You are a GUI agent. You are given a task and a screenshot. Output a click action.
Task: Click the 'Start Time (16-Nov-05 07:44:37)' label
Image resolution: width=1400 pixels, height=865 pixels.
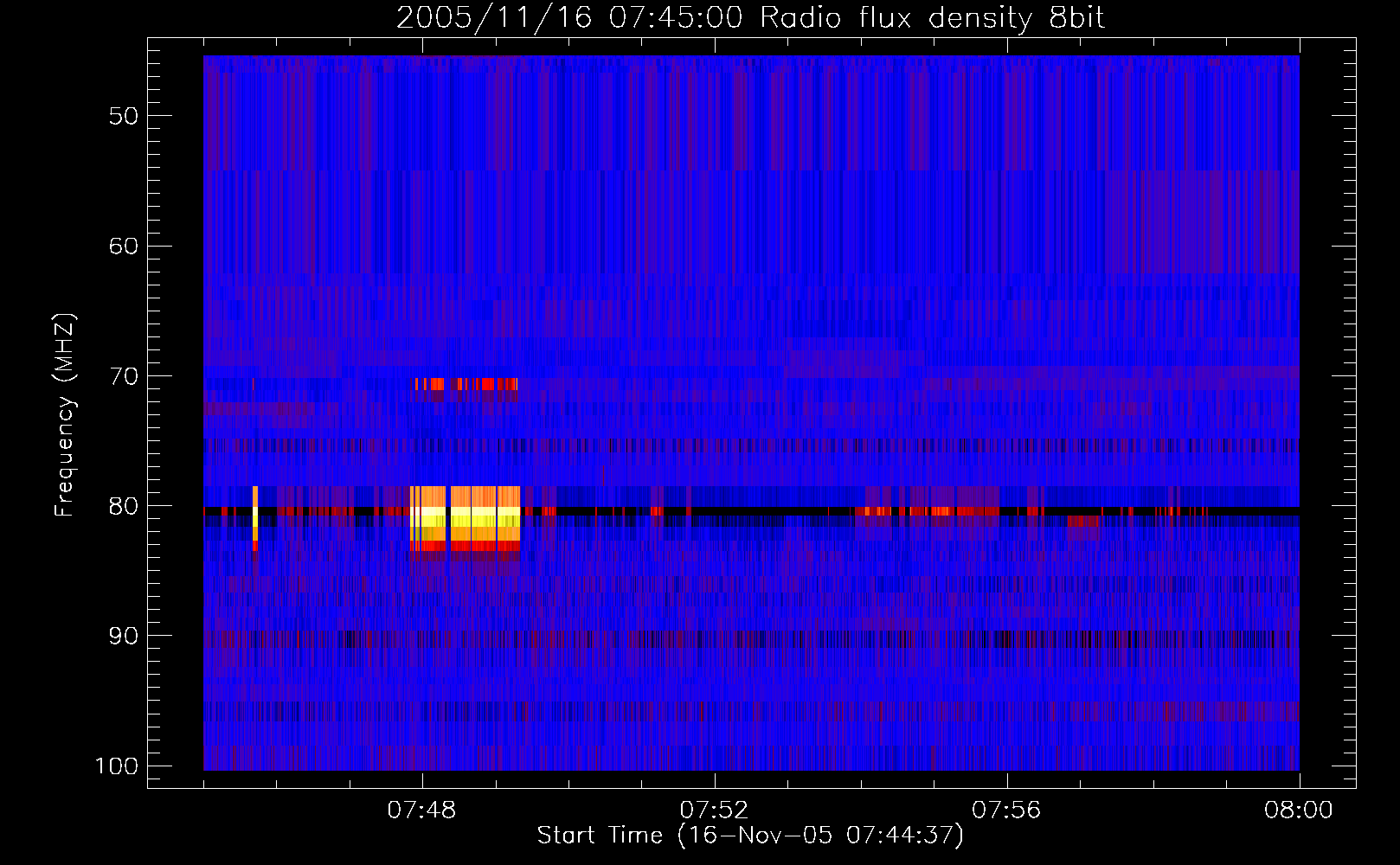pos(750,836)
